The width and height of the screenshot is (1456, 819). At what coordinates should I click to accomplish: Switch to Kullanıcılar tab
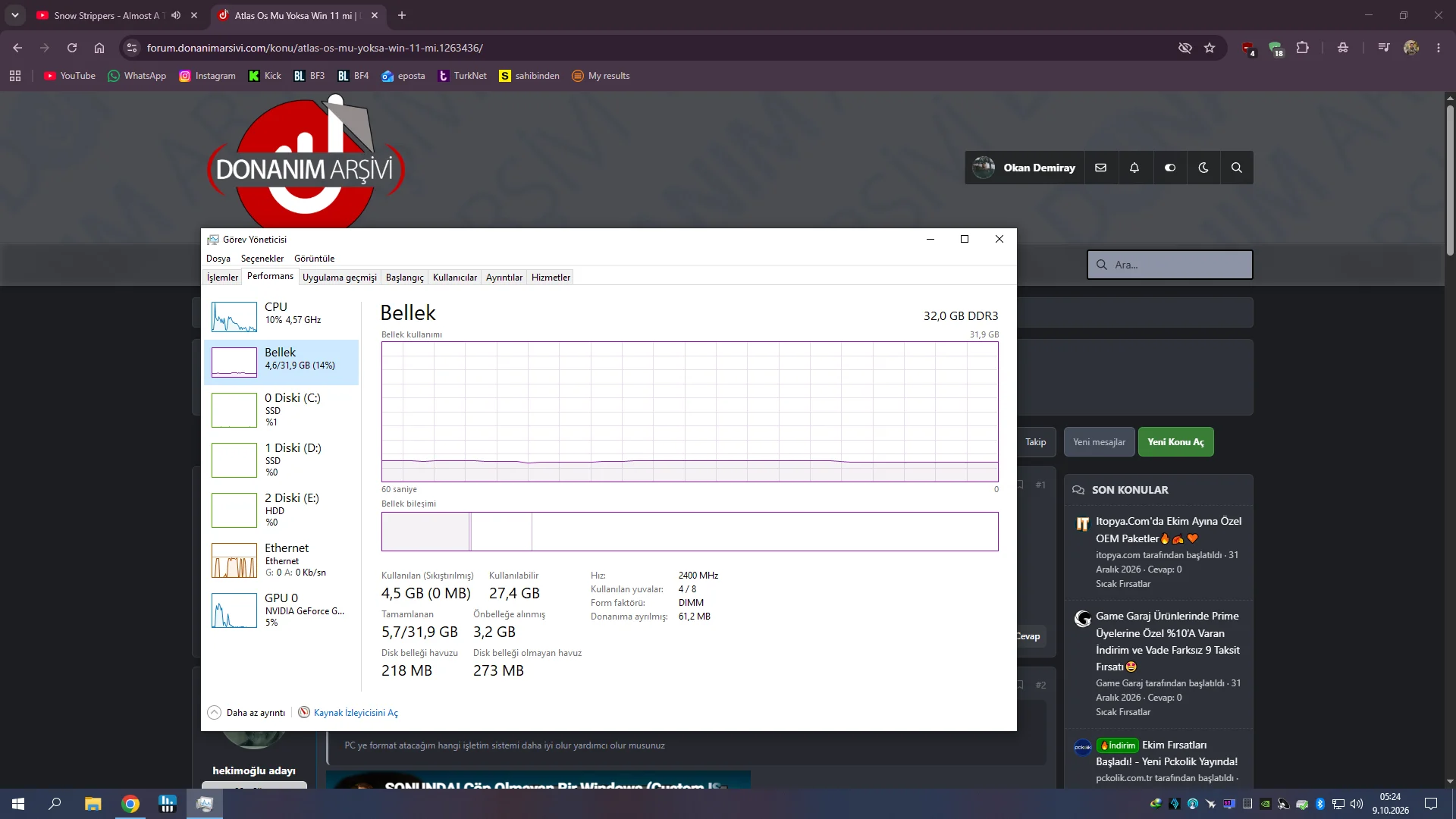[x=454, y=278]
